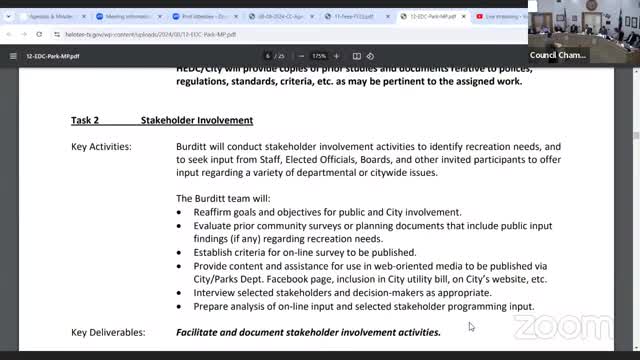The width and height of the screenshot is (640, 360).
Task: Open the browser tab search dropdown
Action: click(x=8, y=16)
